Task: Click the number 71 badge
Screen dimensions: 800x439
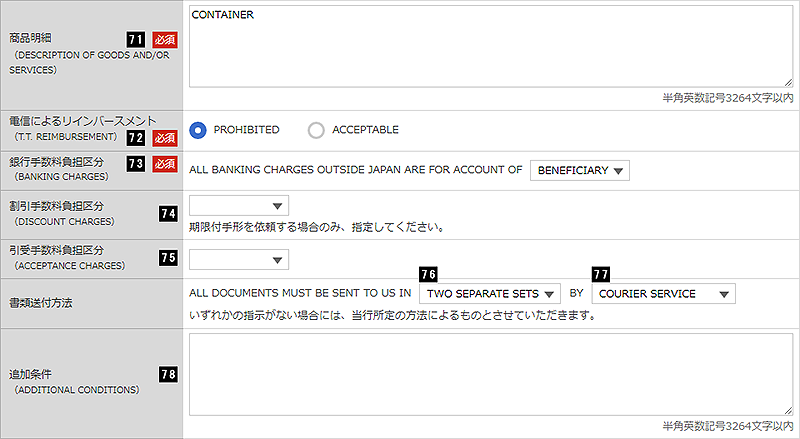Action: coord(137,38)
